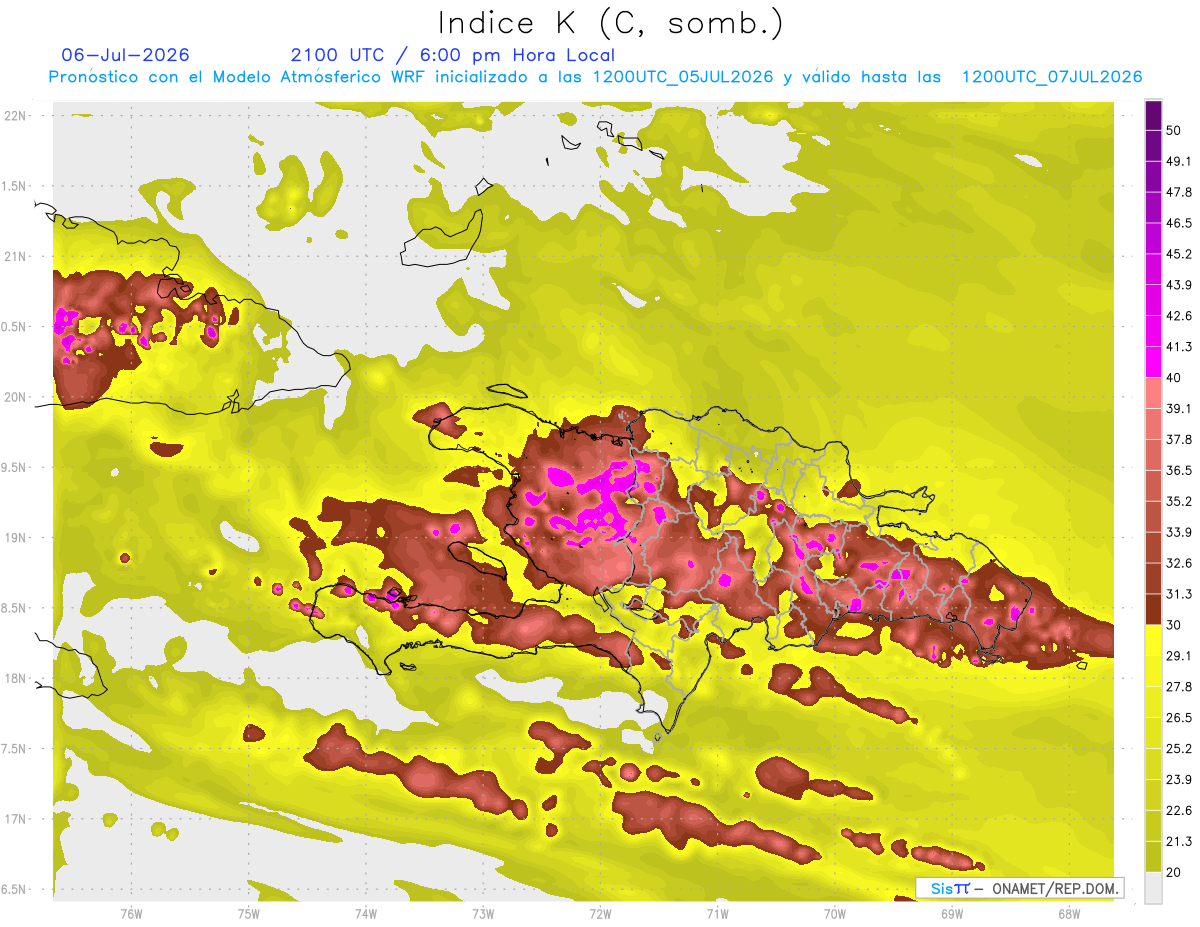Click the 'Indice K (C, somb.)' title
The image size is (1200, 927).
tap(611, 24)
